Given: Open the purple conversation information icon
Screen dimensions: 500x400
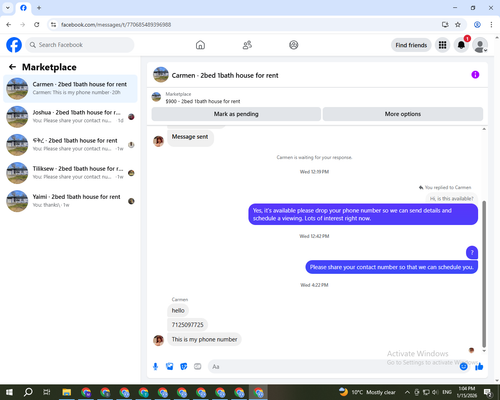Looking at the screenshot, I should coord(475,75).
